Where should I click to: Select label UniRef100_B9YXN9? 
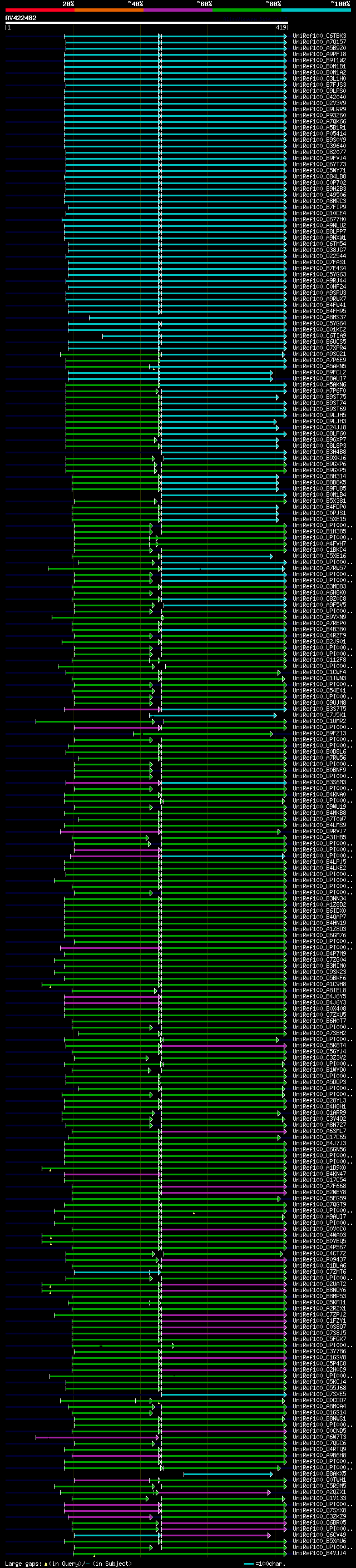click(319, 617)
